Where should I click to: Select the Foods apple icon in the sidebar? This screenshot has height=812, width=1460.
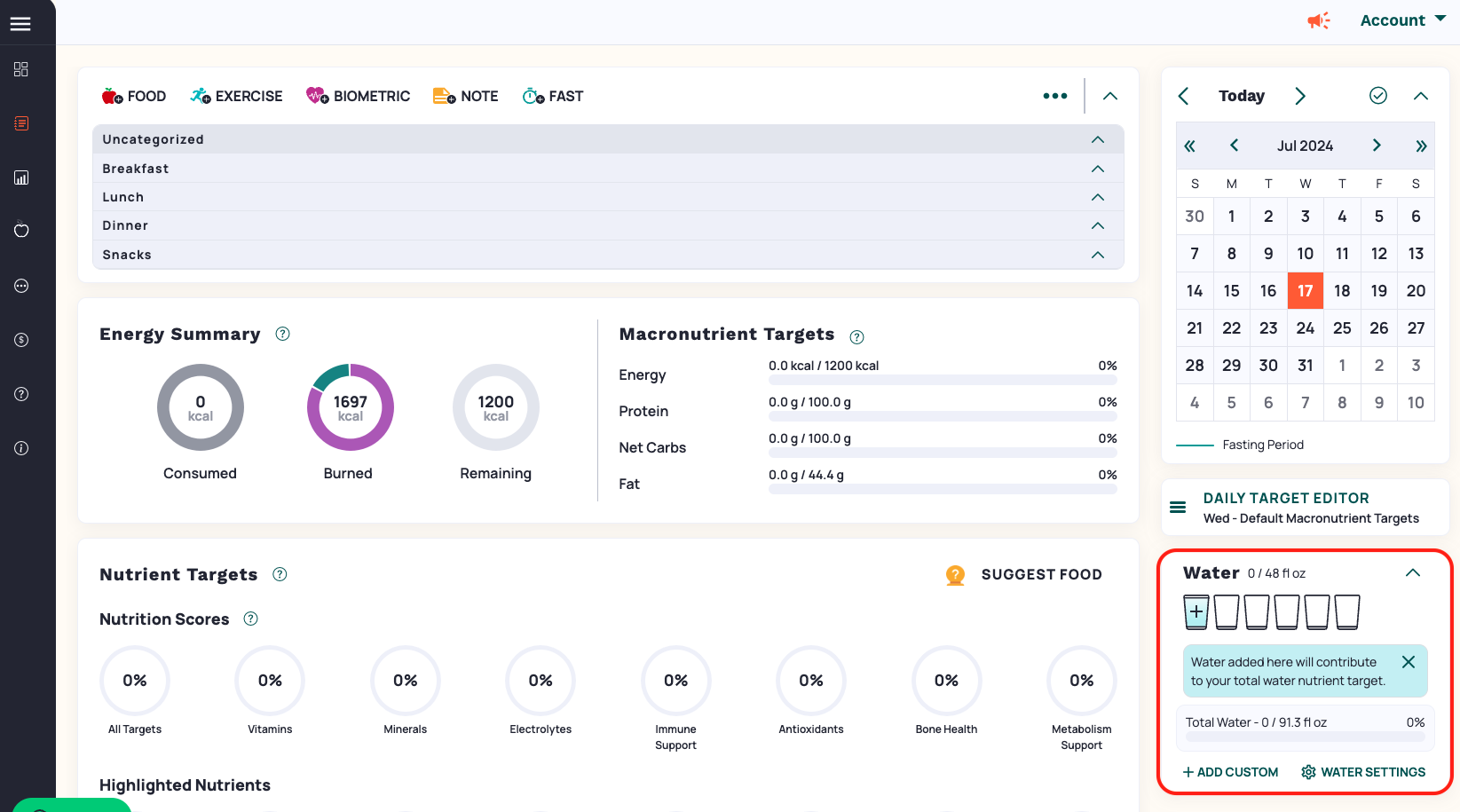coord(20,230)
